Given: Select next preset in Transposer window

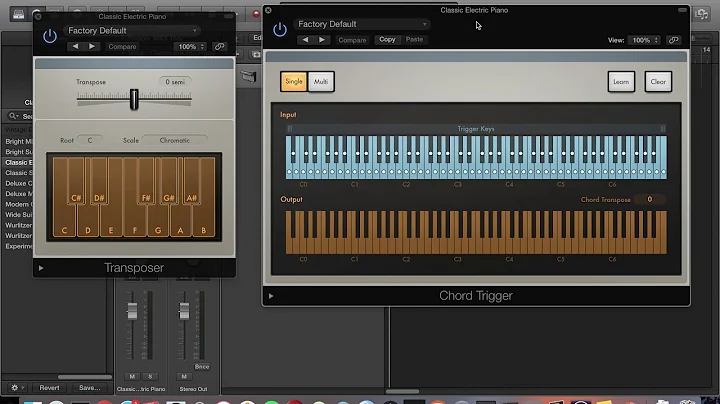Looking at the screenshot, I should pos(92,46).
